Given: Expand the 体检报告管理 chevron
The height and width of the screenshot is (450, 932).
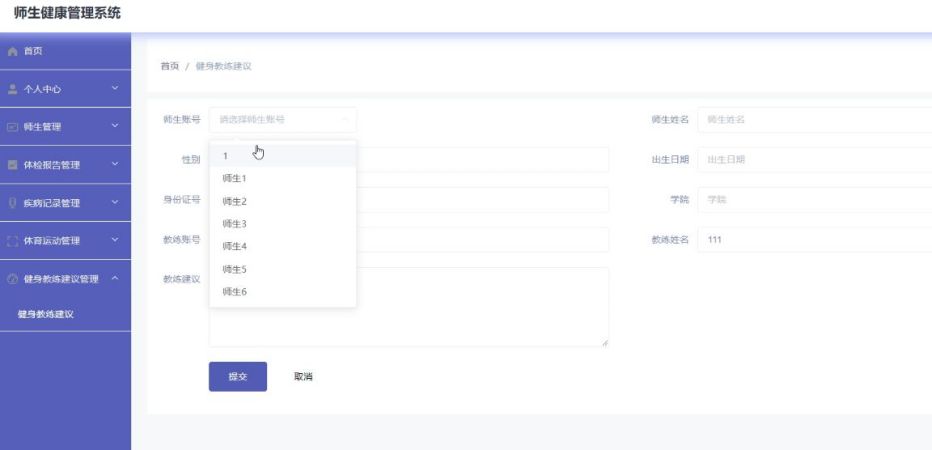Looking at the screenshot, I should tap(115, 165).
